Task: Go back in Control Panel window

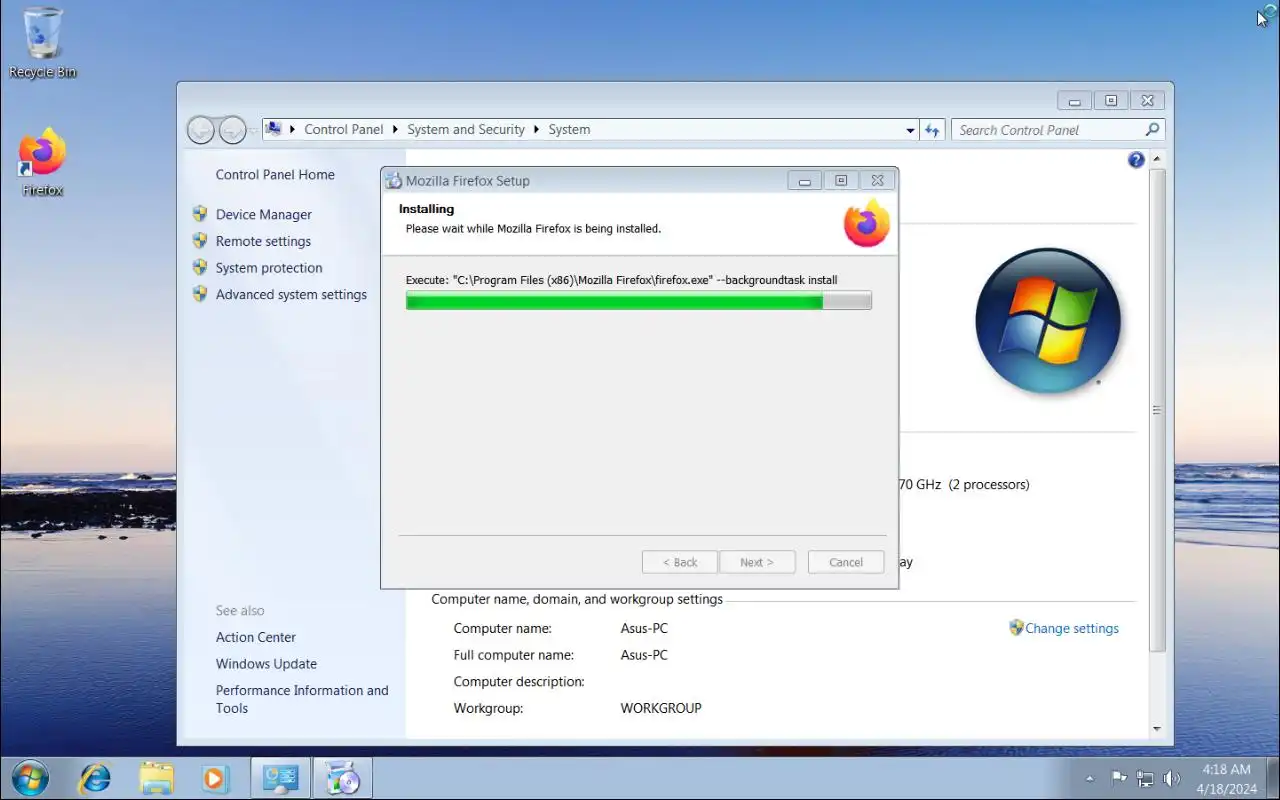Action: 201,130
